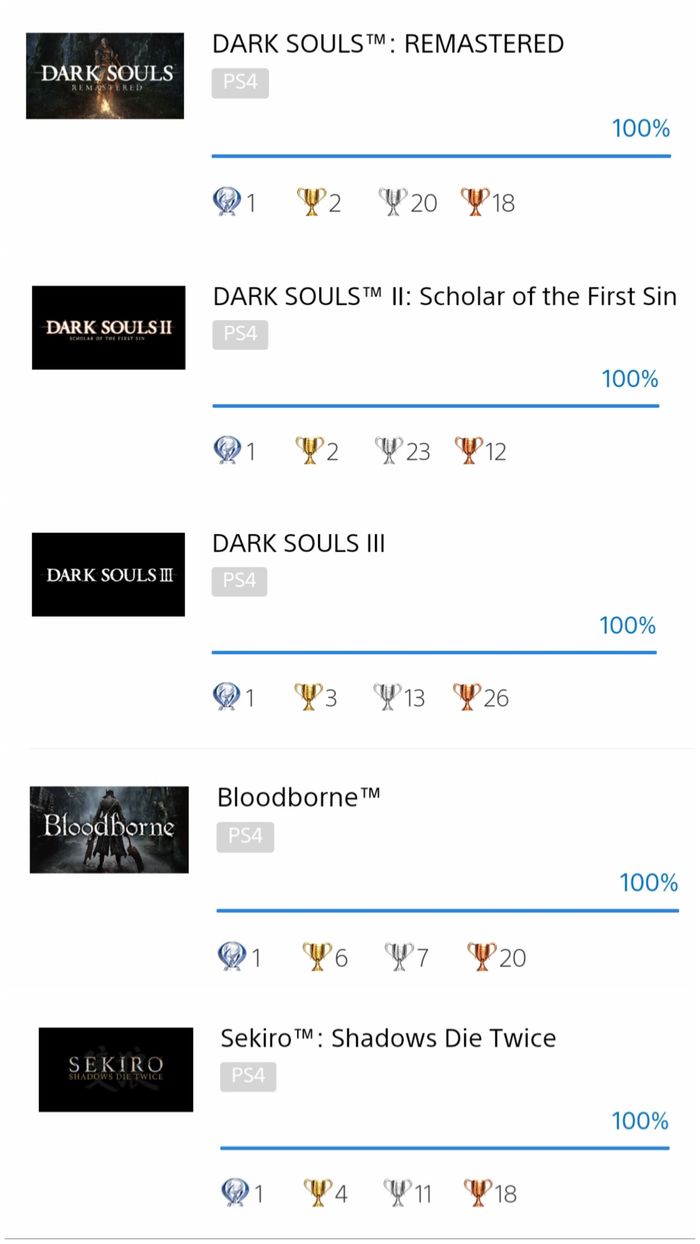The height and width of the screenshot is (1244, 700).
Task: Click the silver trophy icon under Sekiro
Action: 396,1192
